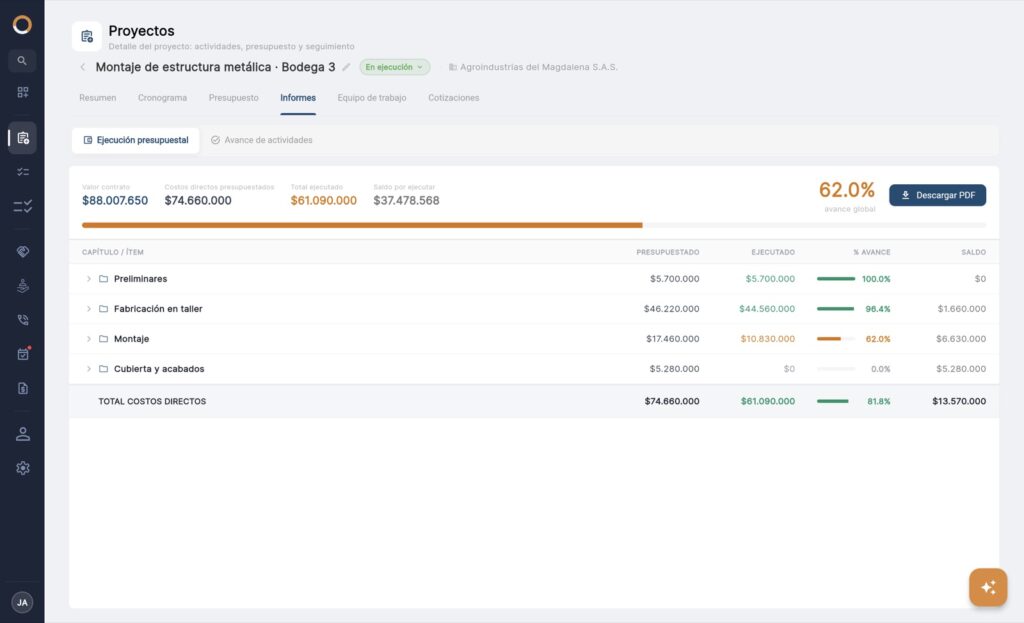Screen dimensions: 1024x623
Task: Open the Presupuesto tab
Action: pyautogui.click(x=233, y=98)
